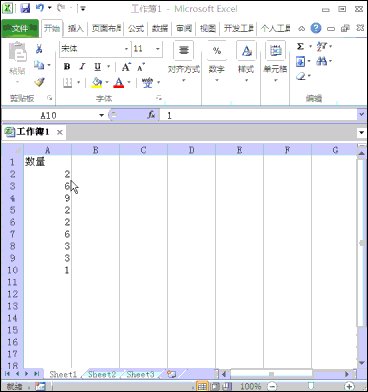This screenshot has width=368, height=392.
Task: Open the font (字体) dialog launcher
Action: pos(159,98)
